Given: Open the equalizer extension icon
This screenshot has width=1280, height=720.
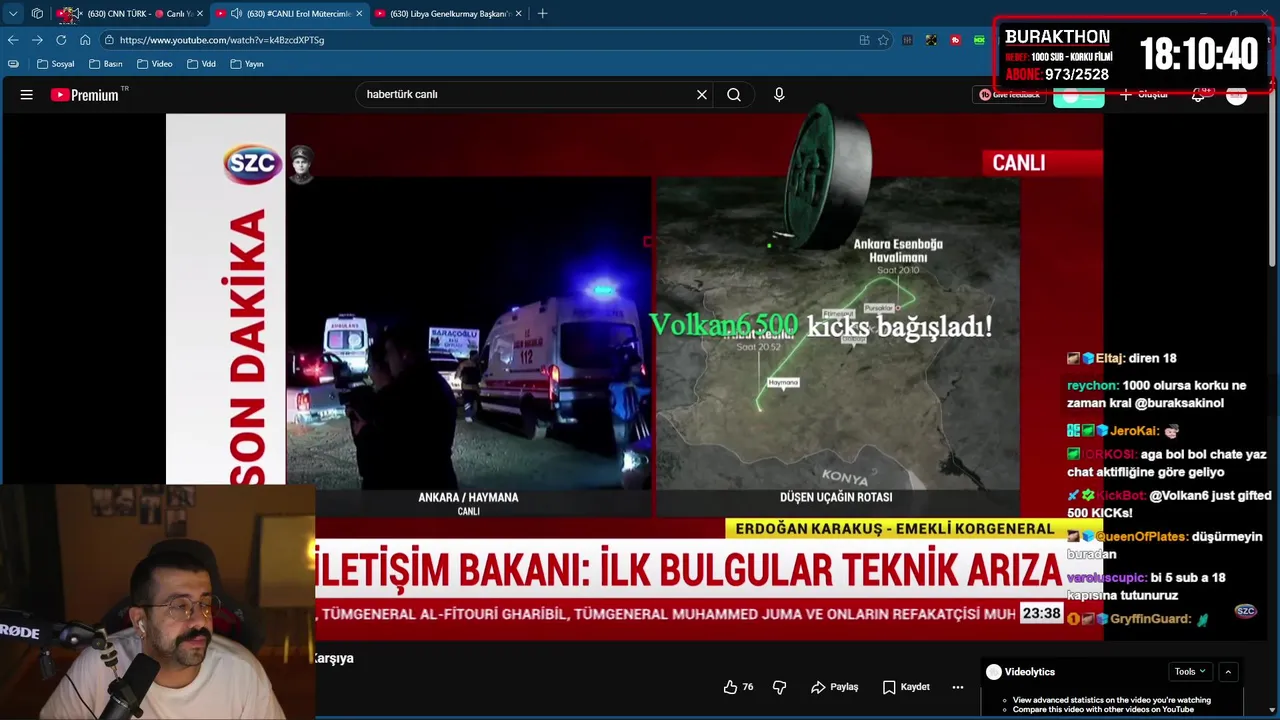Looking at the screenshot, I should [x=907, y=40].
